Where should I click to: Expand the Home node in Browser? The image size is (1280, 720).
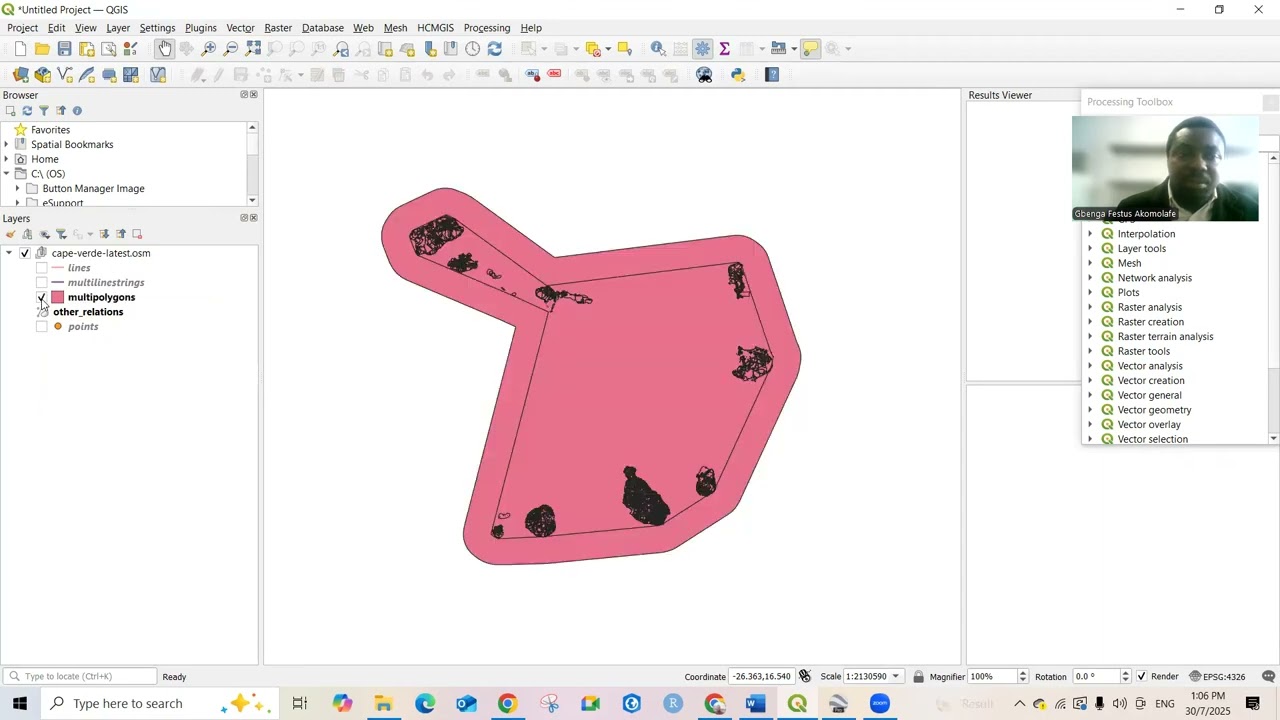(x=7, y=159)
